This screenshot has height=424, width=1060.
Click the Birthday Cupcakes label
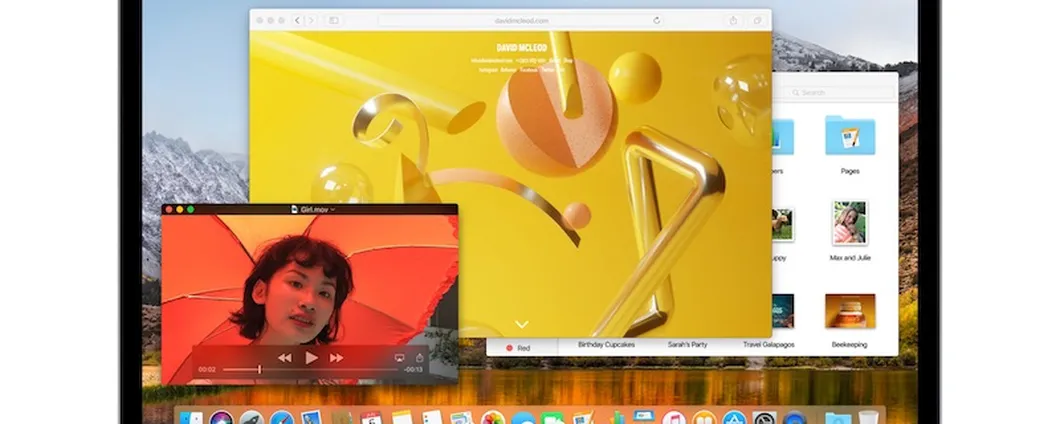coord(606,345)
